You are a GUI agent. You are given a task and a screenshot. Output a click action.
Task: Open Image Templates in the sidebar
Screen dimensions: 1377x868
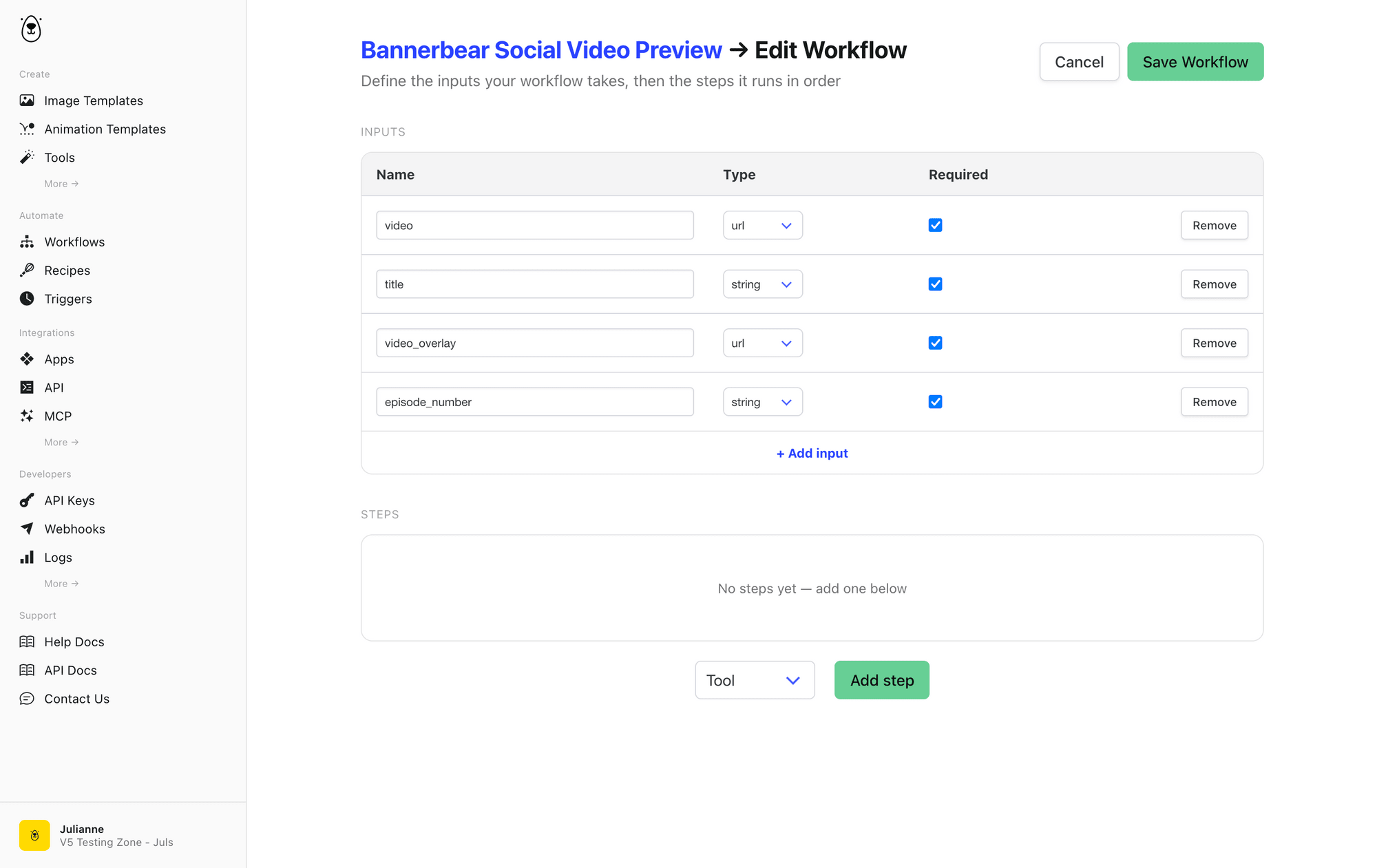coord(94,100)
